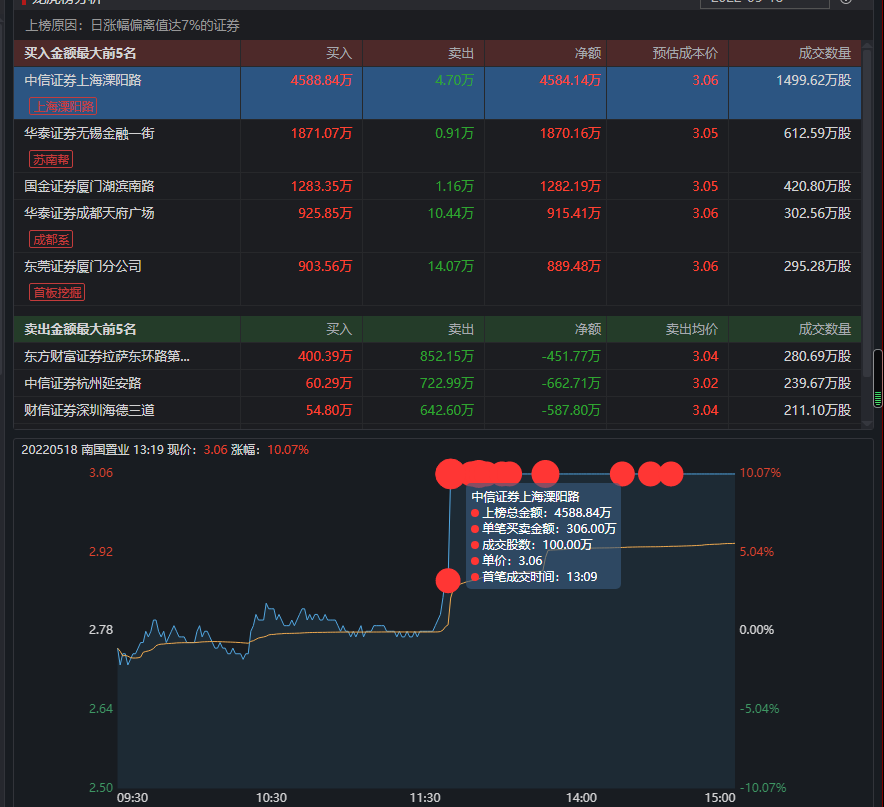Click the 211.10万股 volume cell
This screenshot has width=884, height=807.
pos(817,411)
